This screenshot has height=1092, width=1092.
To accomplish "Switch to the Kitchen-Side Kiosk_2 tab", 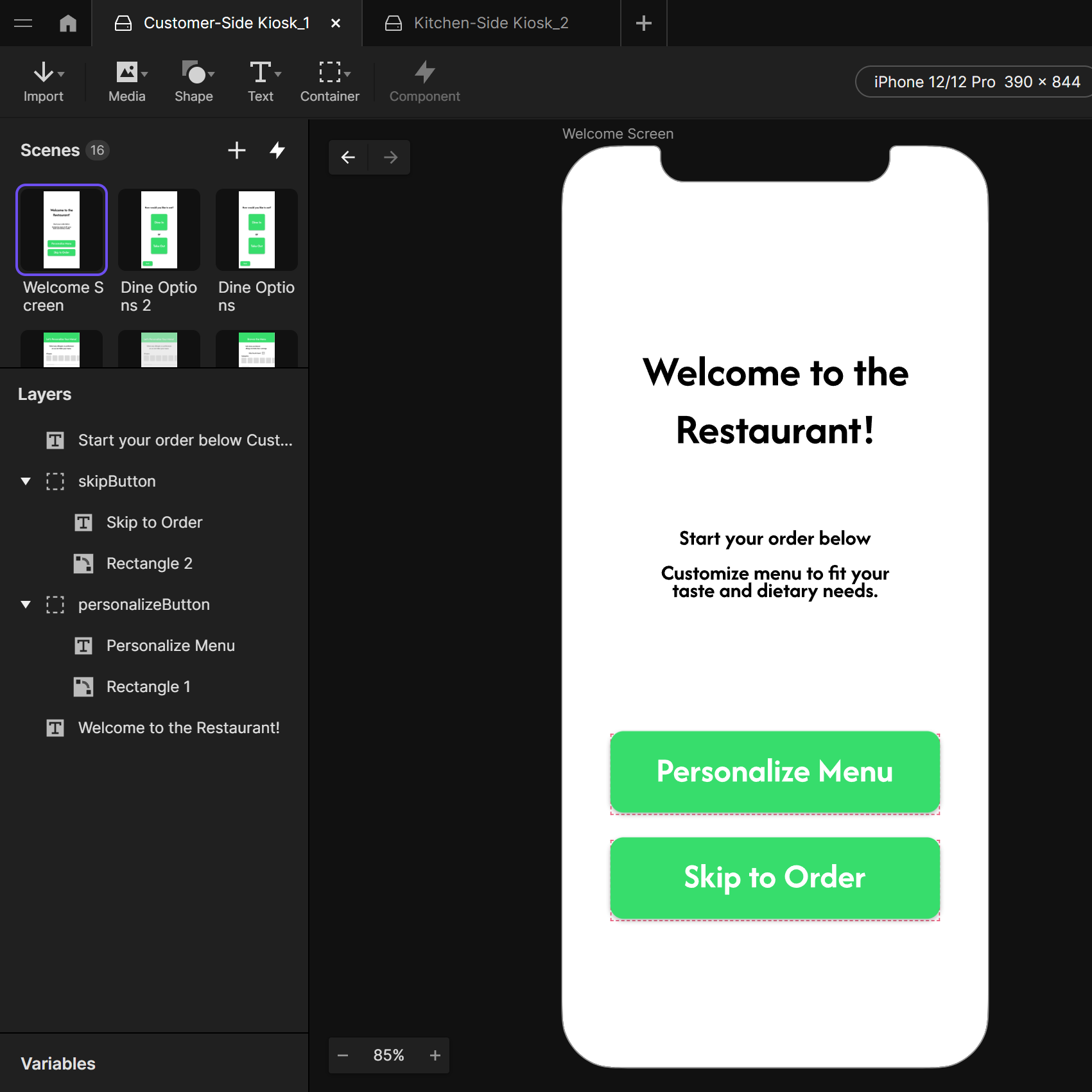I will tap(491, 22).
